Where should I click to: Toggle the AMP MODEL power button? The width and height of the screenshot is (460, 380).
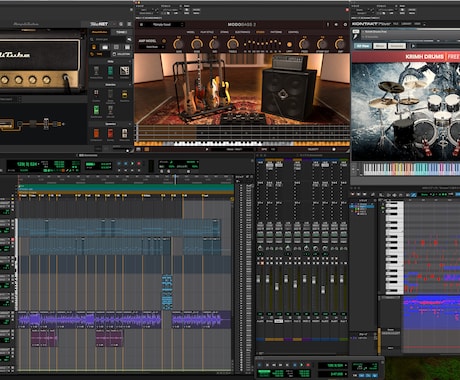coord(164,41)
